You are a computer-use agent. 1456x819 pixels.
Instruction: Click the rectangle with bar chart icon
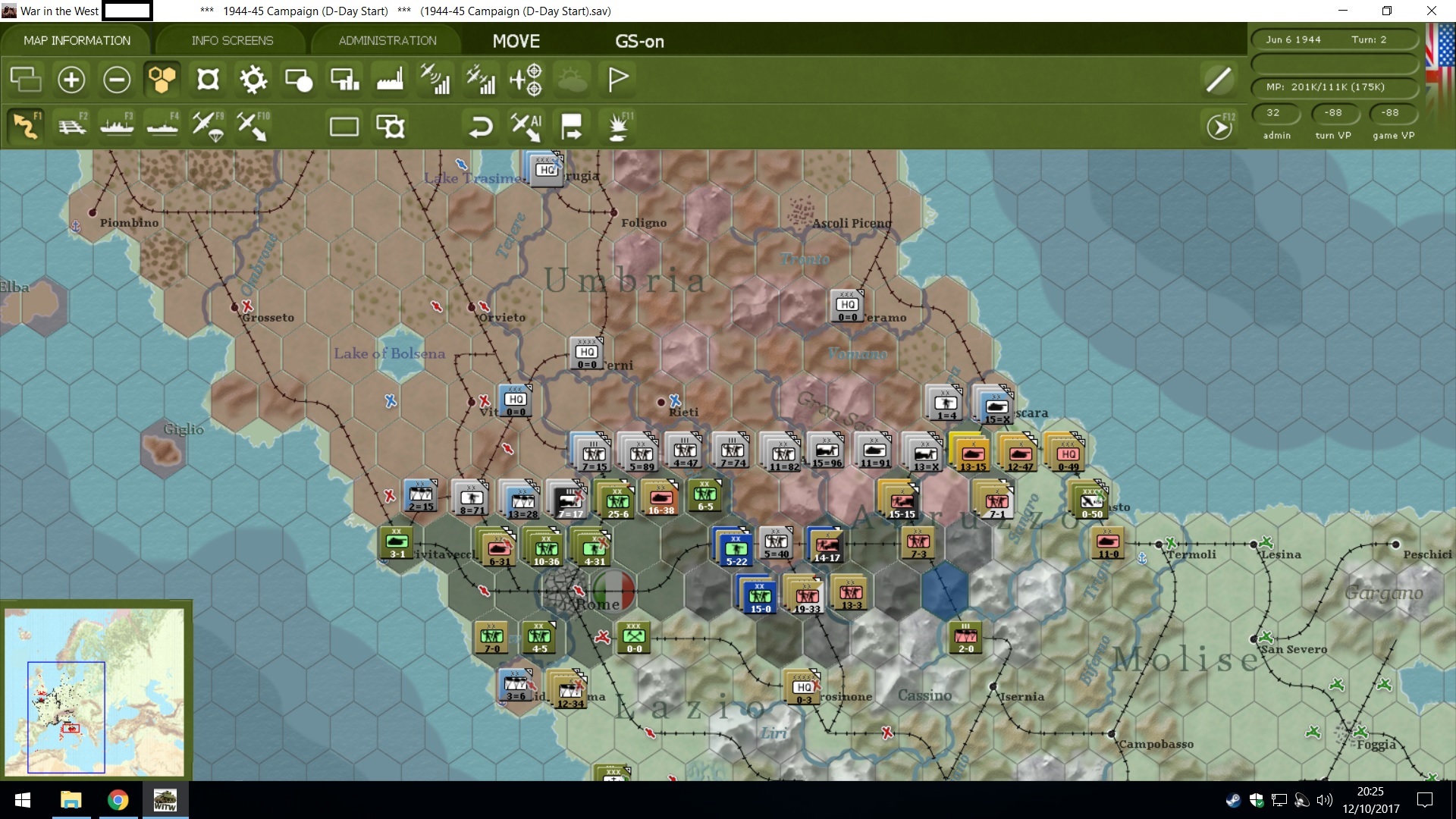(x=345, y=79)
